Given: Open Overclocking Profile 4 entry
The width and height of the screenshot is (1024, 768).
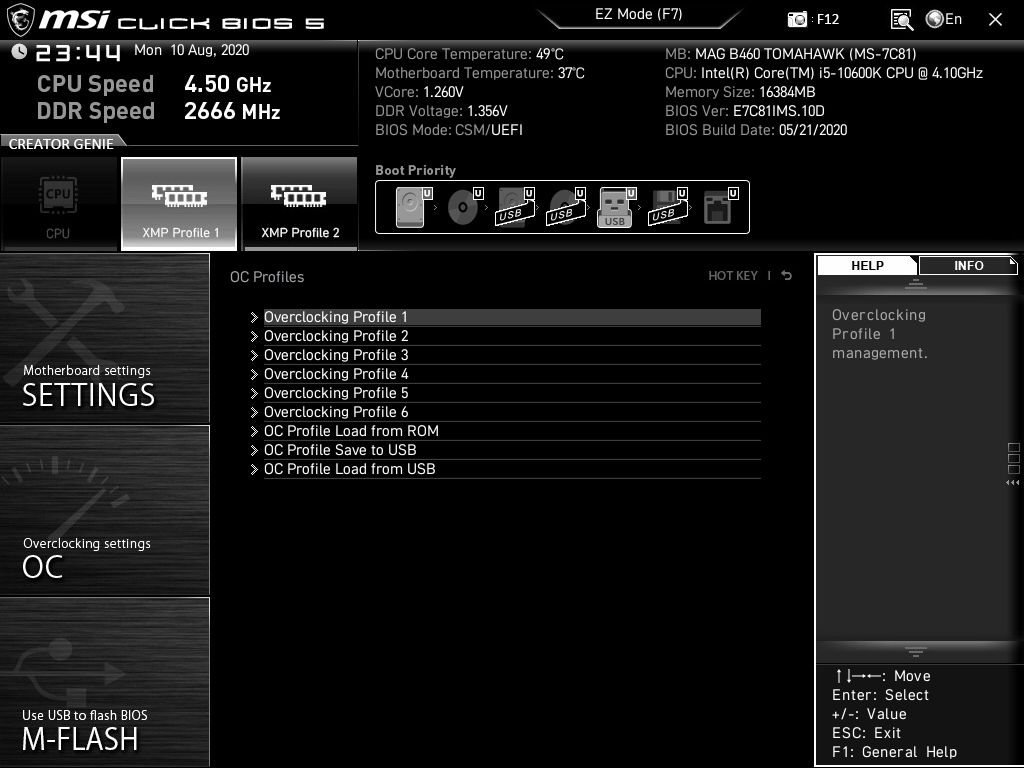Looking at the screenshot, I should pyautogui.click(x=512, y=374).
